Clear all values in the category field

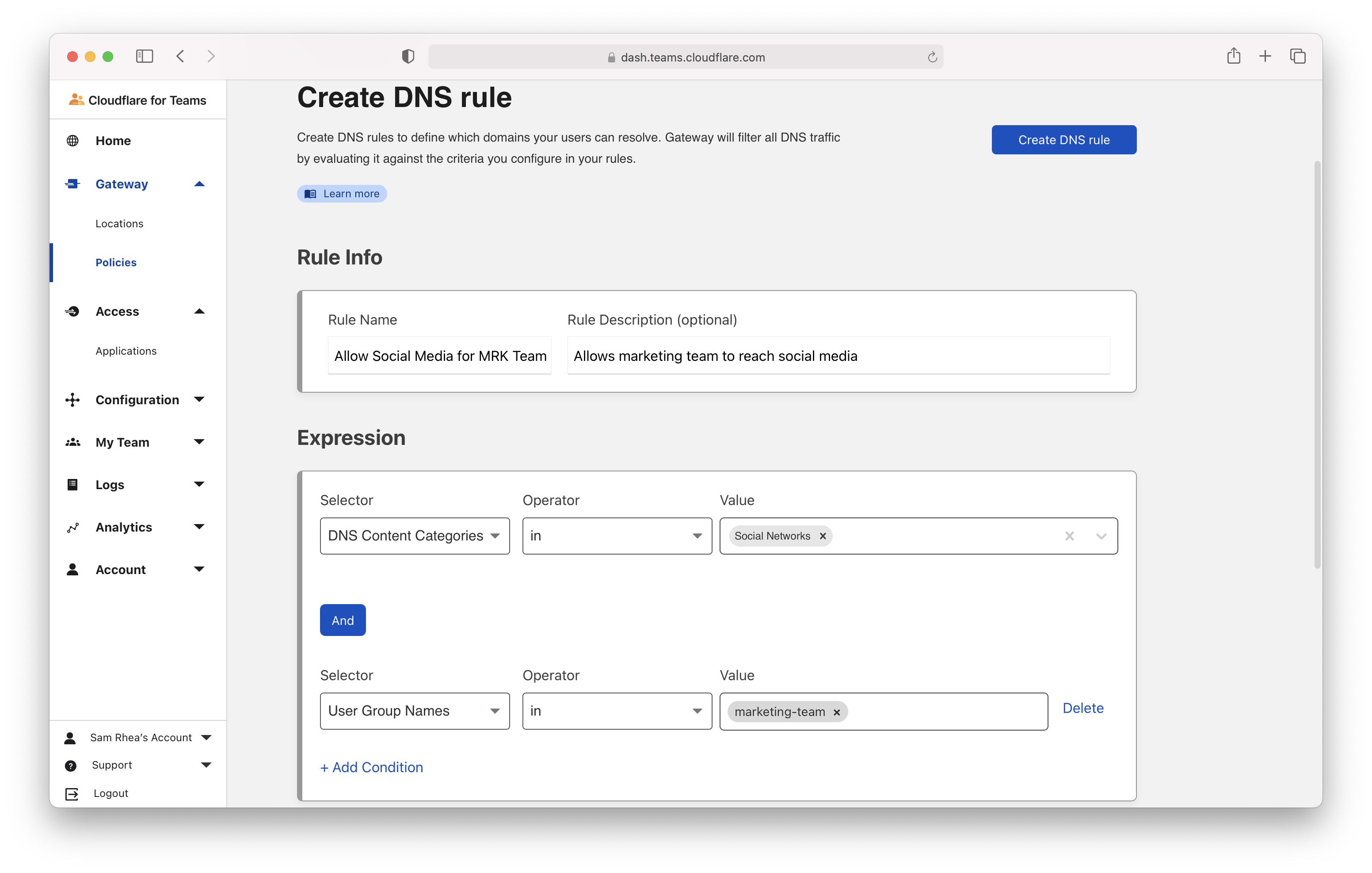coord(1070,536)
